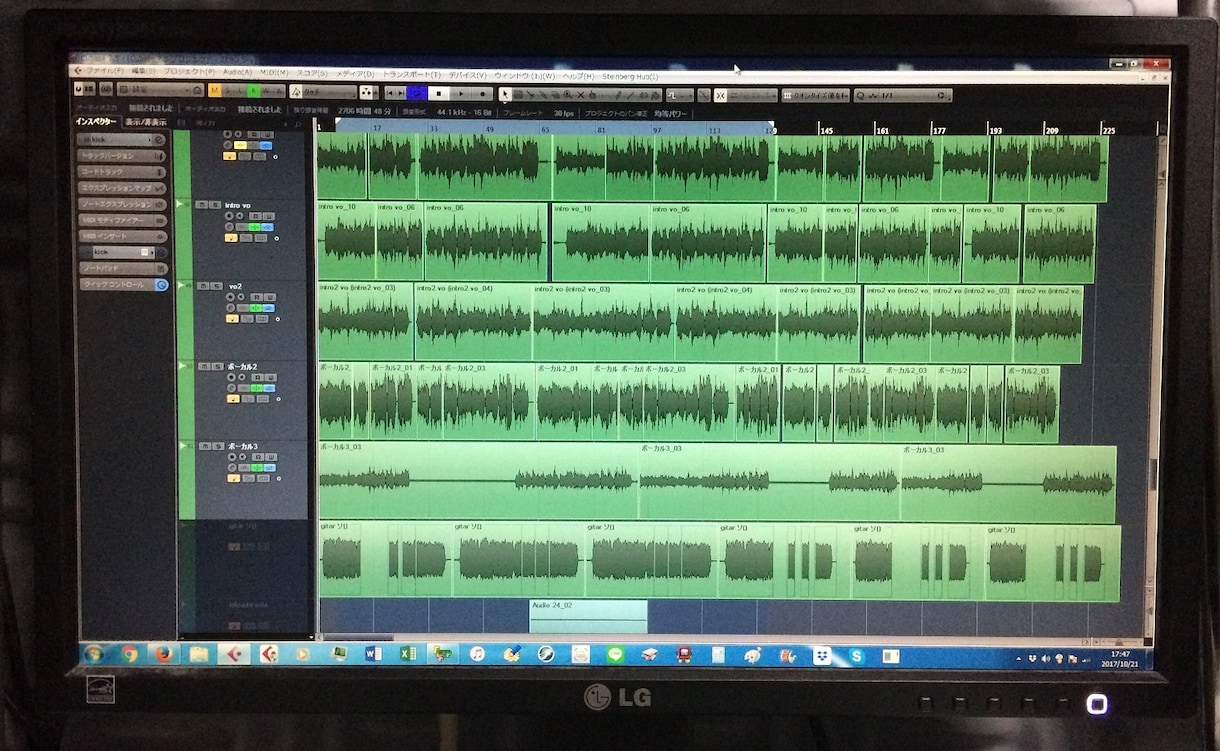Solo the ボーカル2 track
This screenshot has height=751, width=1220.
click(x=215, y=367)
